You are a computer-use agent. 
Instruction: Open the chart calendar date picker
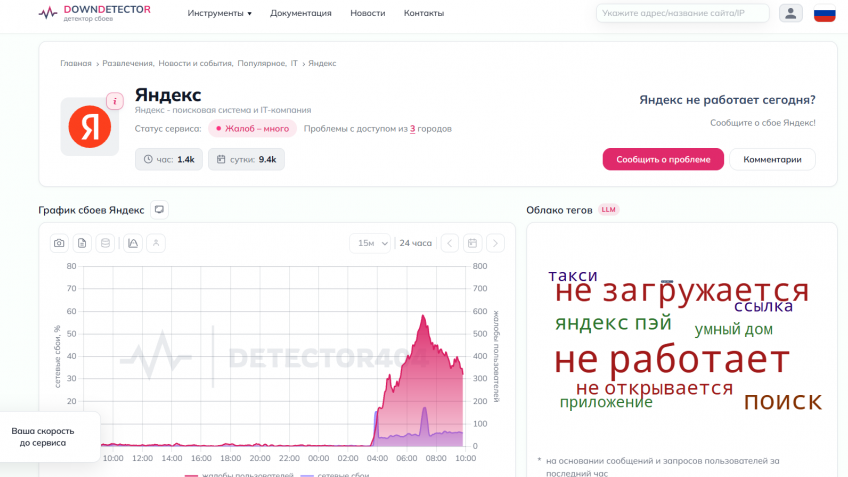472,243
